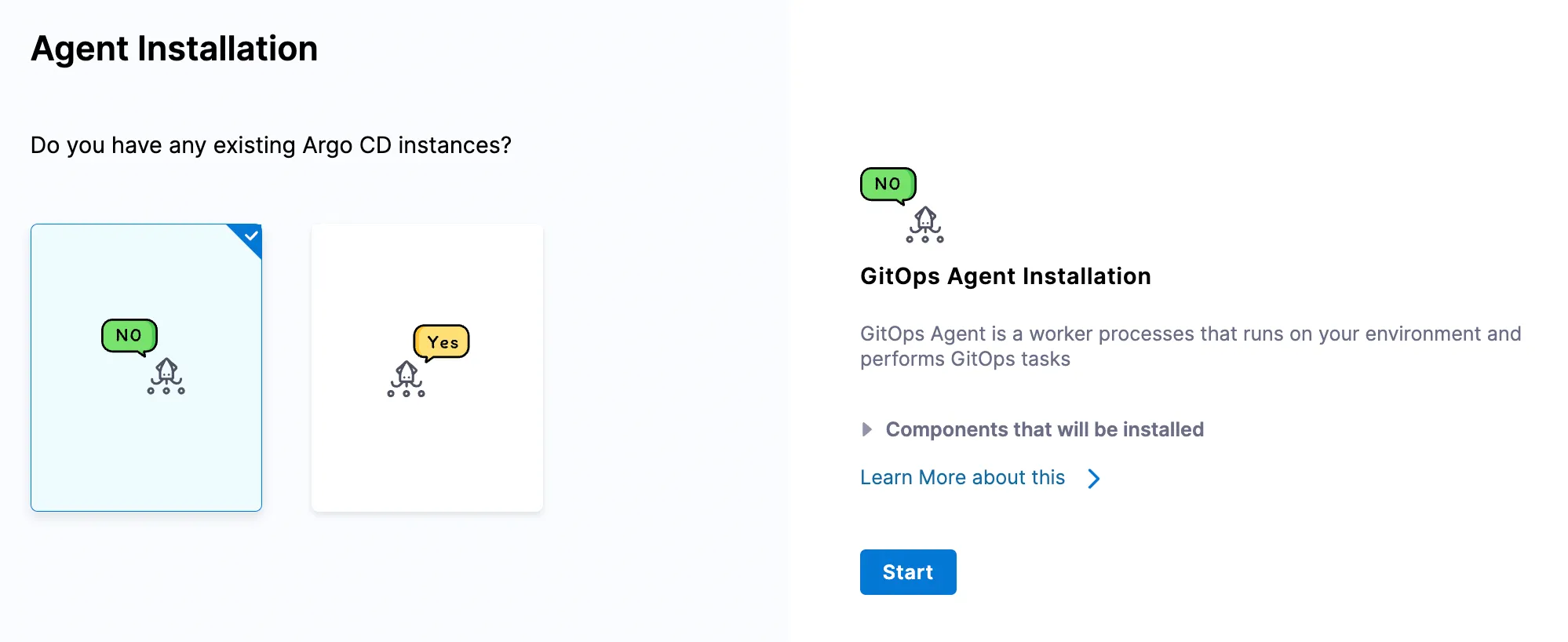Toggle the selection on the checked No card
Image resolution: width=1568 pixels, height=642 pixels.
146,367
